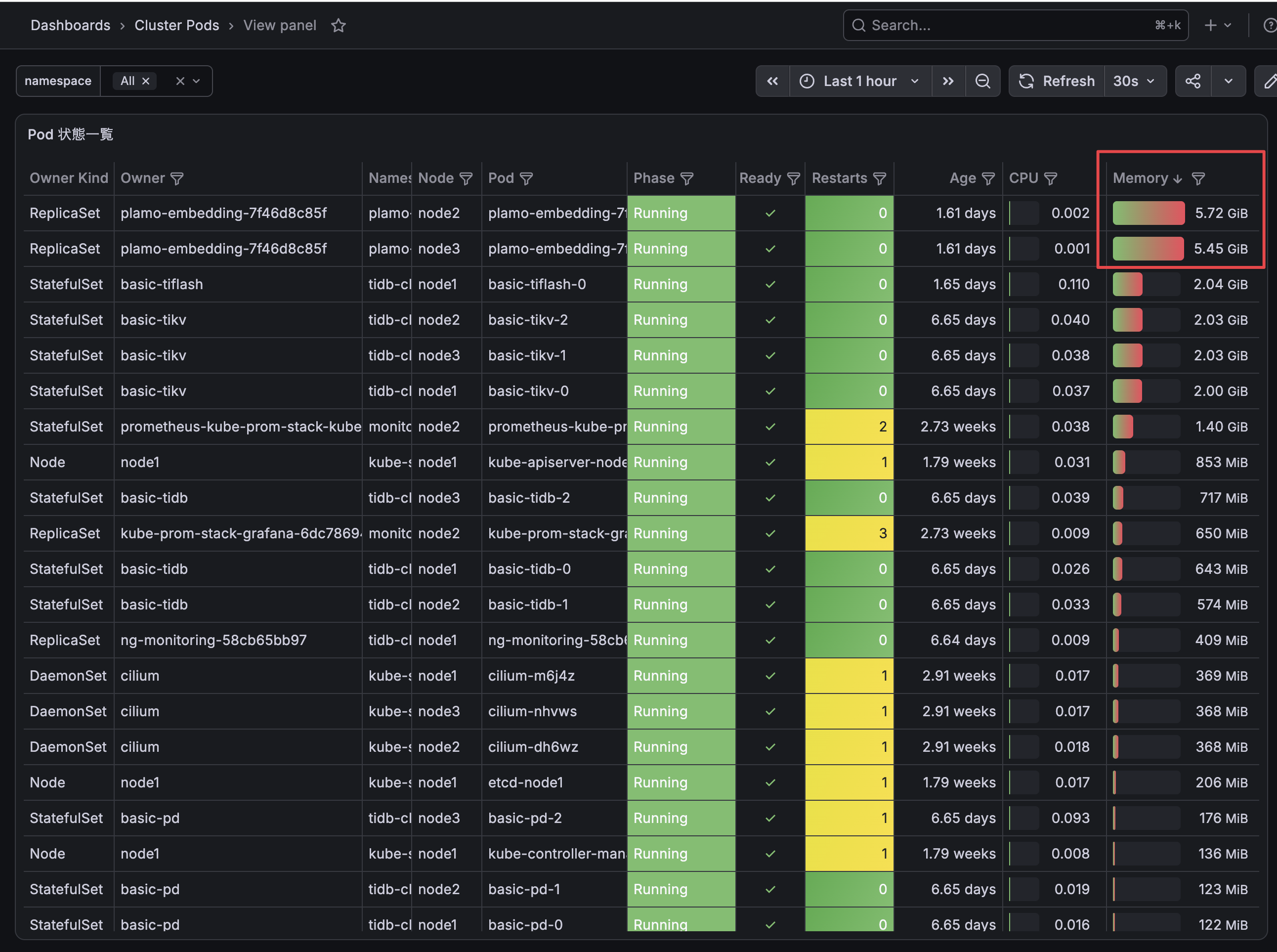Open the Cluster Pods breadcrumb

(177, 25)
